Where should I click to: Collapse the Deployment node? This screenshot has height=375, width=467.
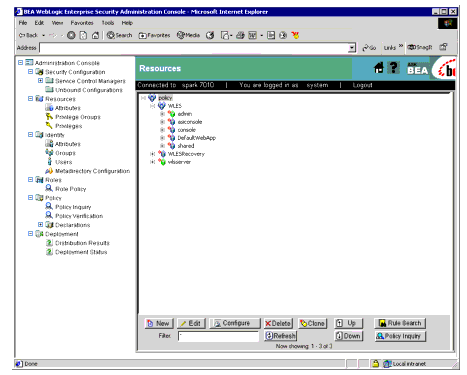tap(30, 233)
